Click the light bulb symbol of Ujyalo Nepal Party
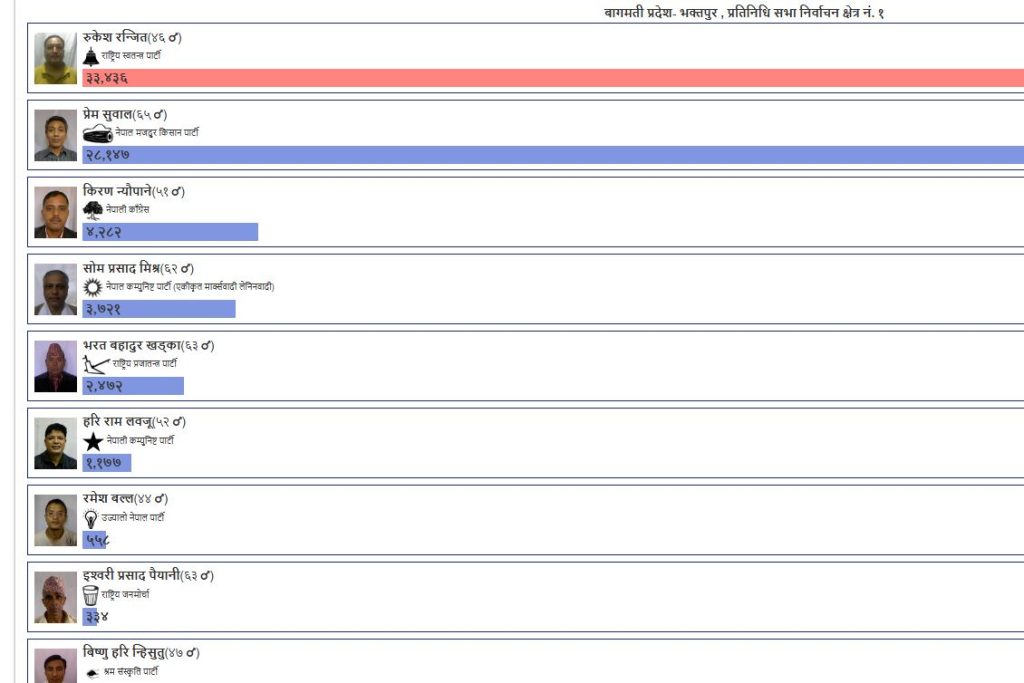 91,518
